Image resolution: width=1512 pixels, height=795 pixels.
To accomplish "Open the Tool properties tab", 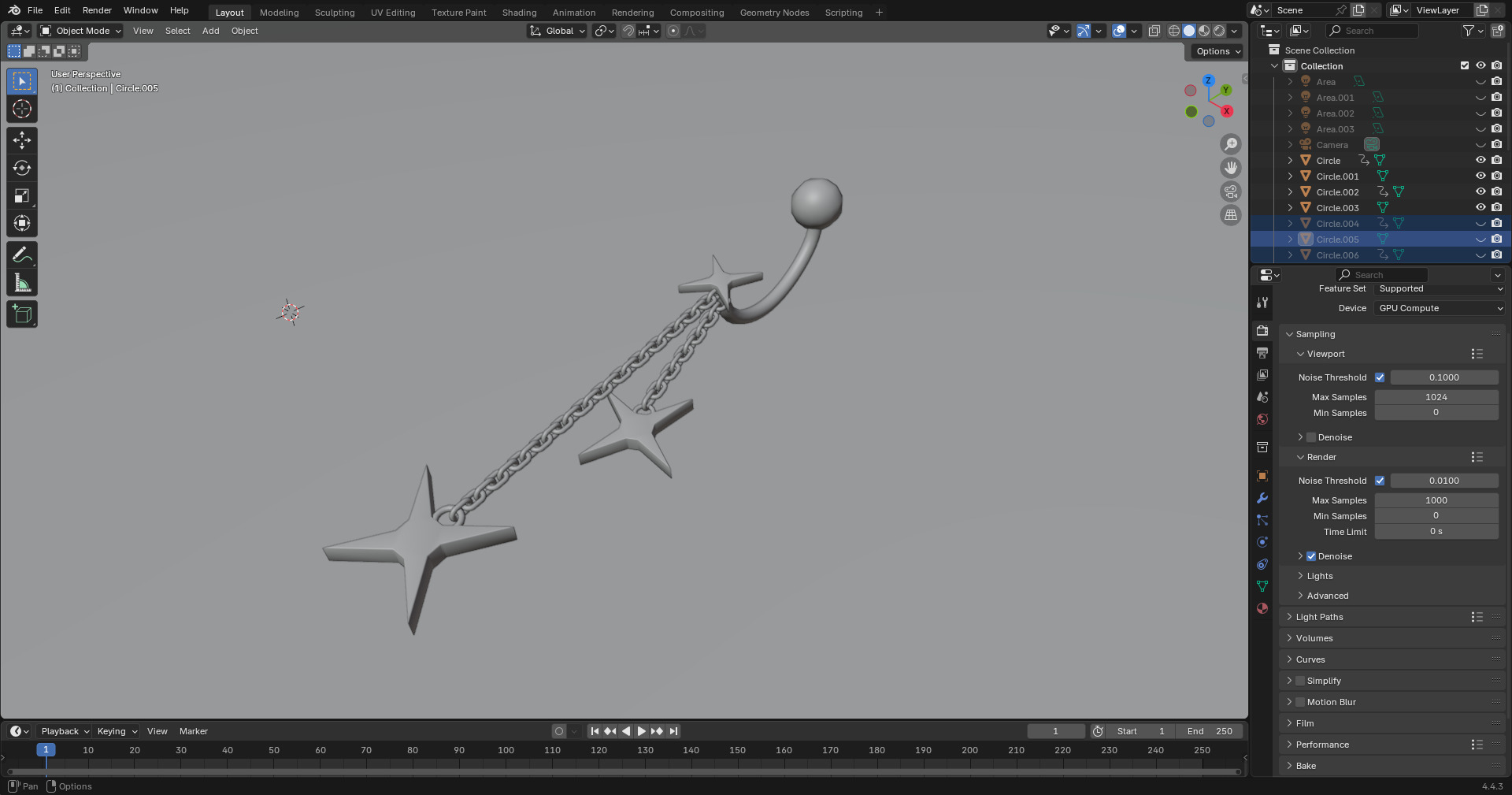I will tap(1262, 303).
